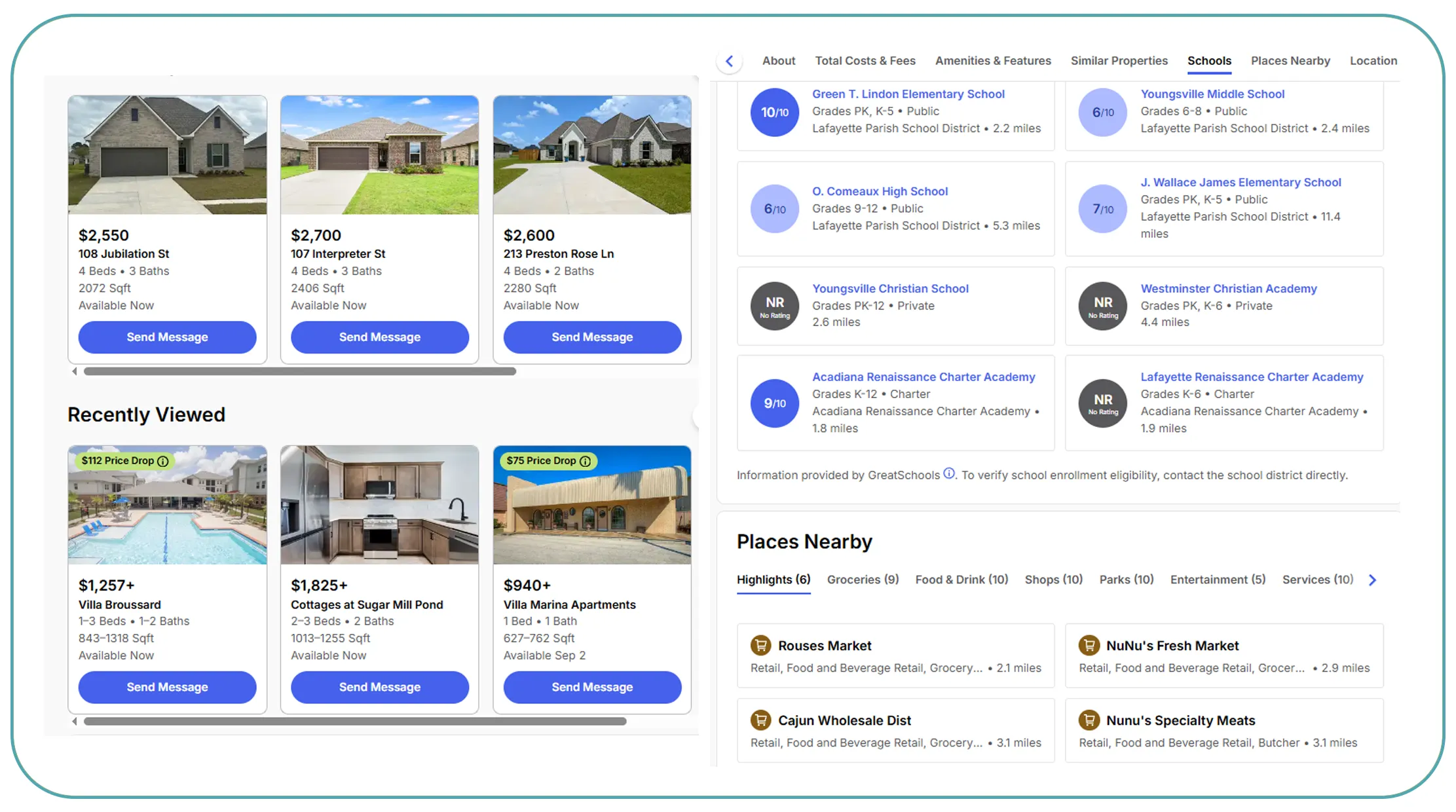Send message to Villa Broussard

[x=167, y=687]
